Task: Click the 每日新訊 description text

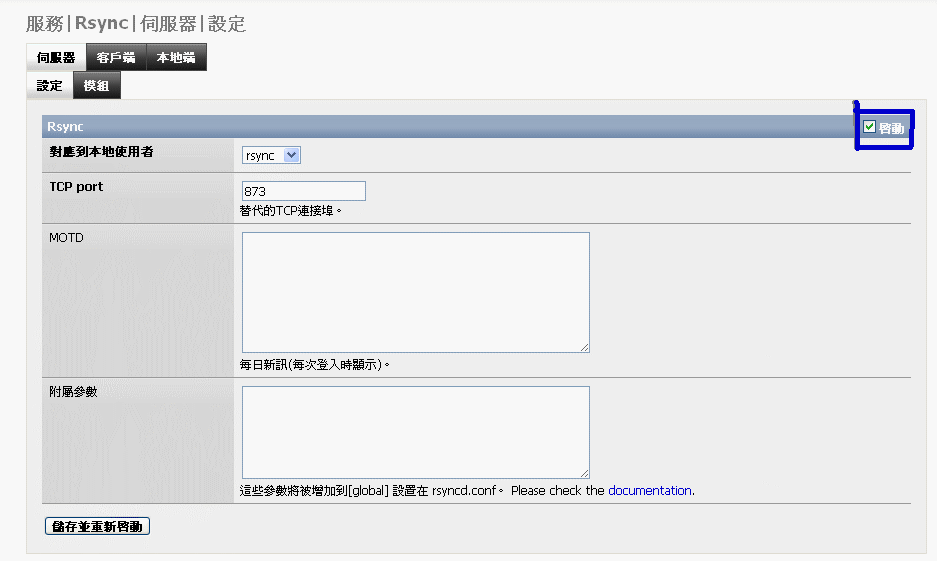Action: 314,364
